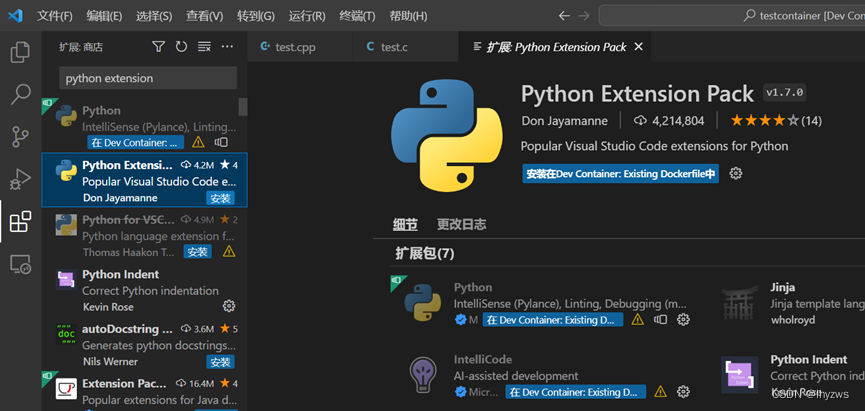The image size is (865, 411).
Task: Open Jinja extension in pack list
Action: click(793, 303)
